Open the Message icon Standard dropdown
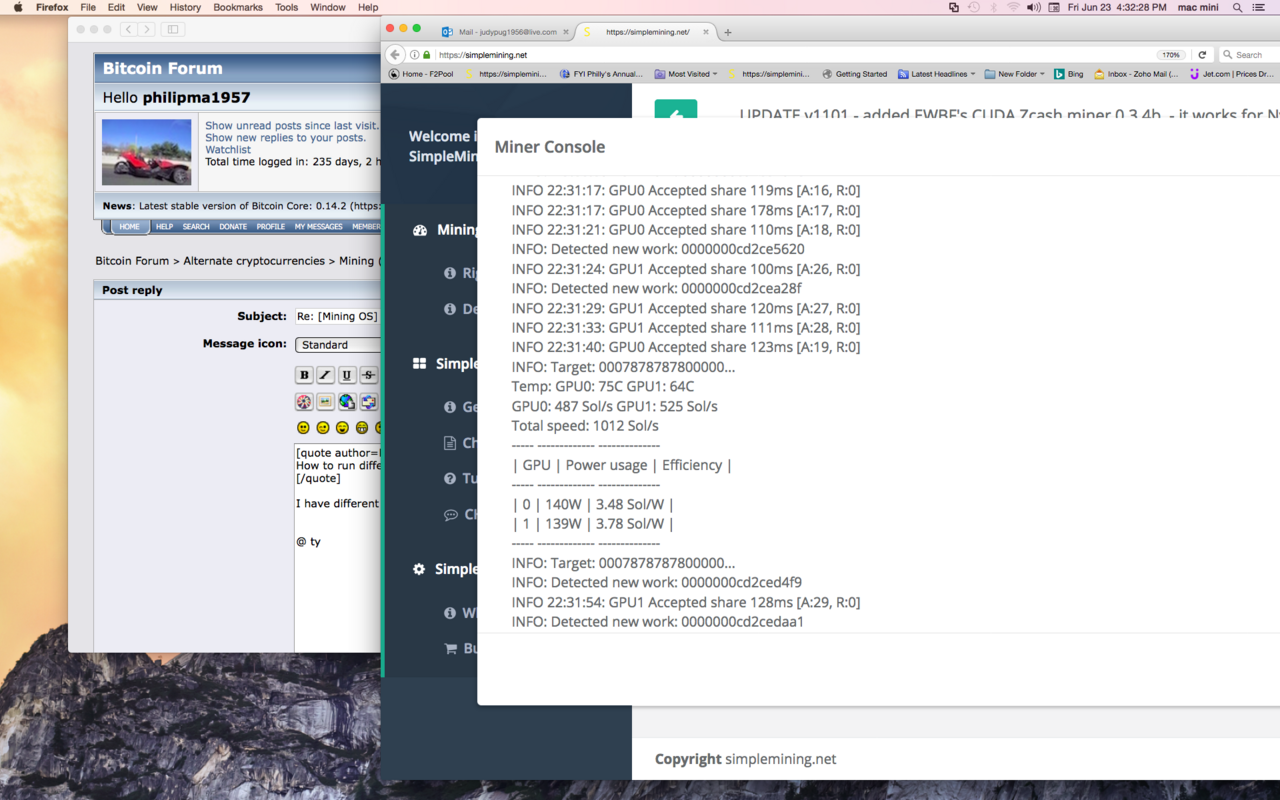1280x800 pixels. [338, 345]
